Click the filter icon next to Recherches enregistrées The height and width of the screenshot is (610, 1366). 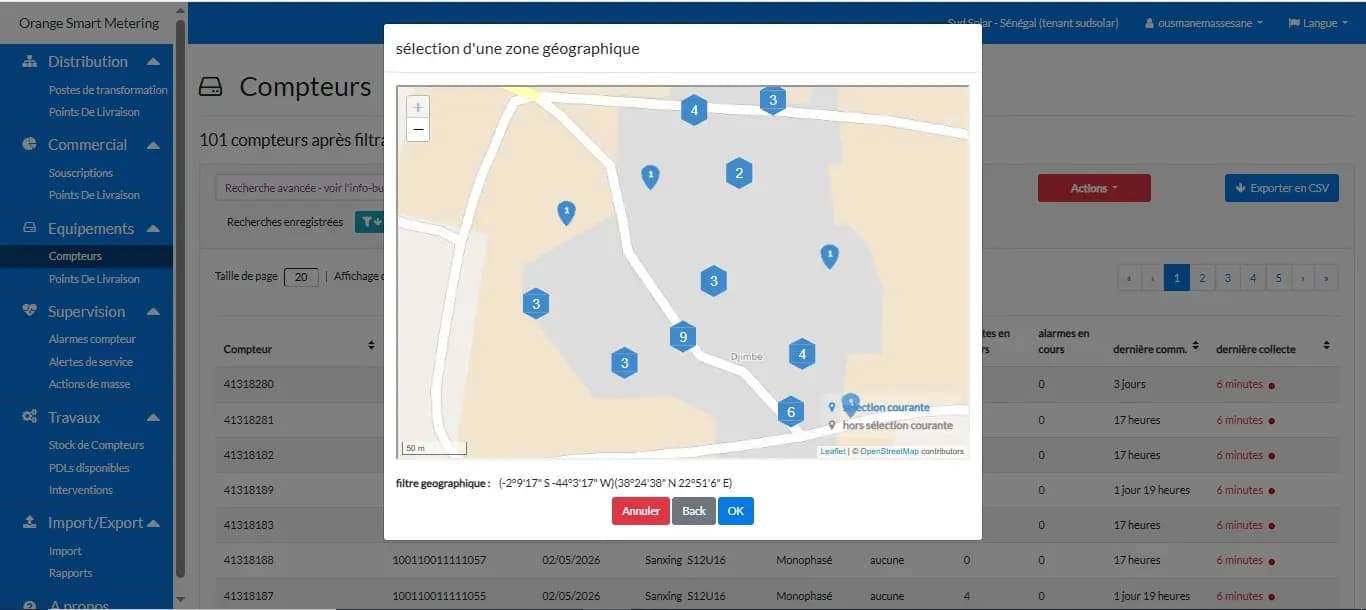(370, 222)
